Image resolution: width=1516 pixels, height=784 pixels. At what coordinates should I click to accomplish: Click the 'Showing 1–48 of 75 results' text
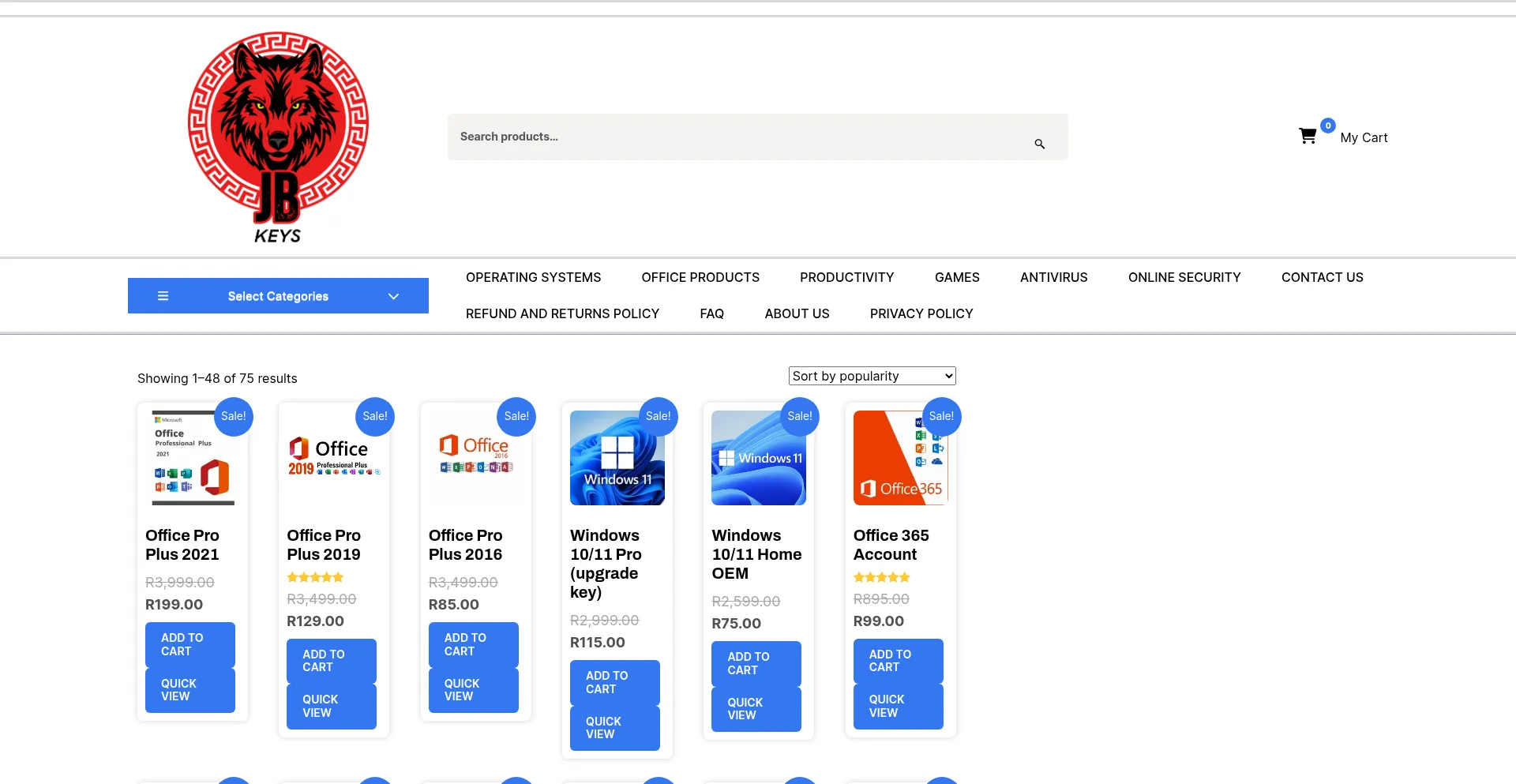point(217,378)
